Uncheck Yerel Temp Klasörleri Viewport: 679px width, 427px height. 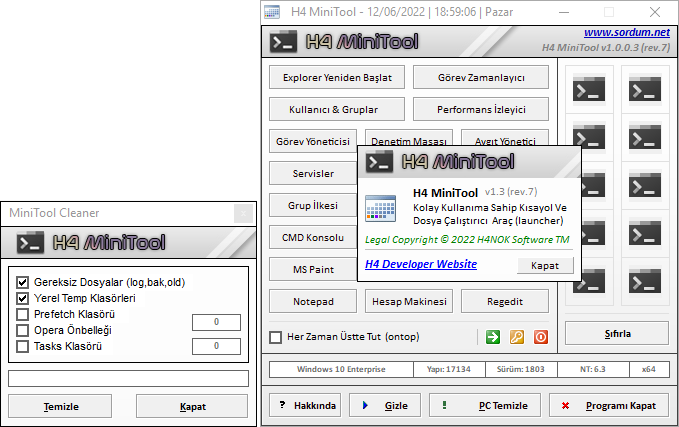click(x=23, y=298)
